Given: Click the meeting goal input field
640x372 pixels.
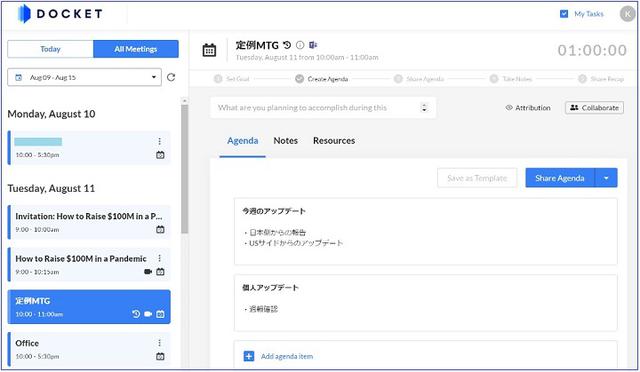Looking at the screenshot, I should pos(323,108).
